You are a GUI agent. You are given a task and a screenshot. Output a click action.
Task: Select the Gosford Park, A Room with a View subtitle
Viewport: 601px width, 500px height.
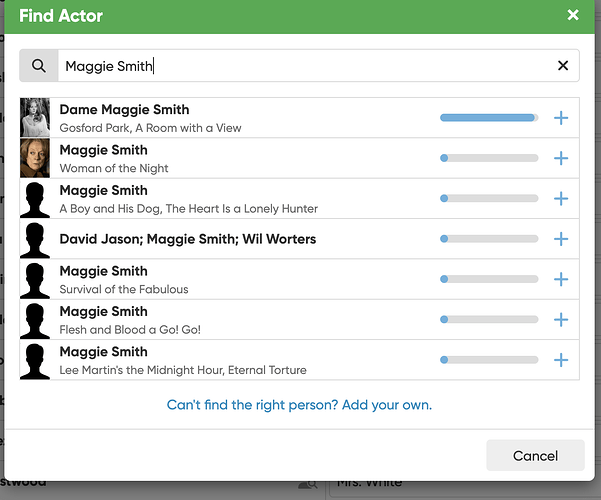click(150, 128)
